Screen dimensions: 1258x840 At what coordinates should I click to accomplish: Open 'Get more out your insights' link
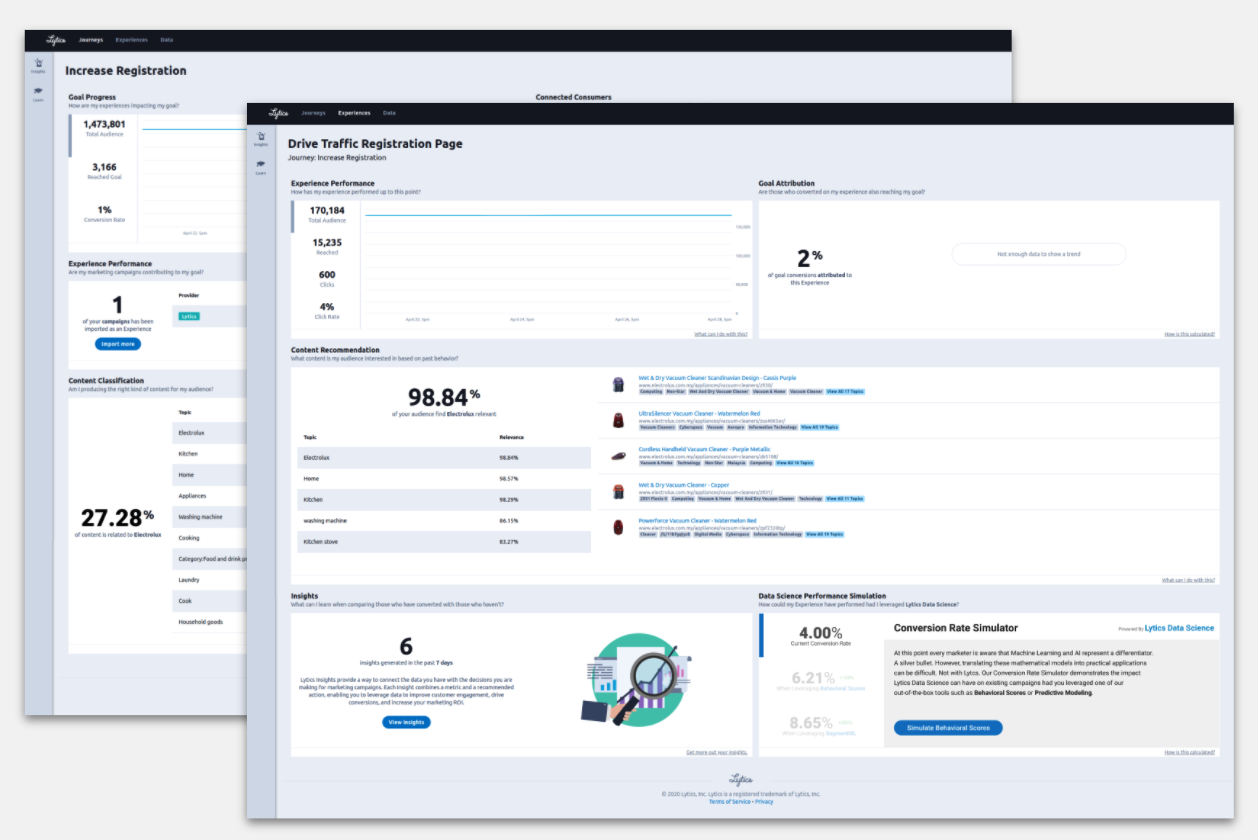(x=717, y=752)
